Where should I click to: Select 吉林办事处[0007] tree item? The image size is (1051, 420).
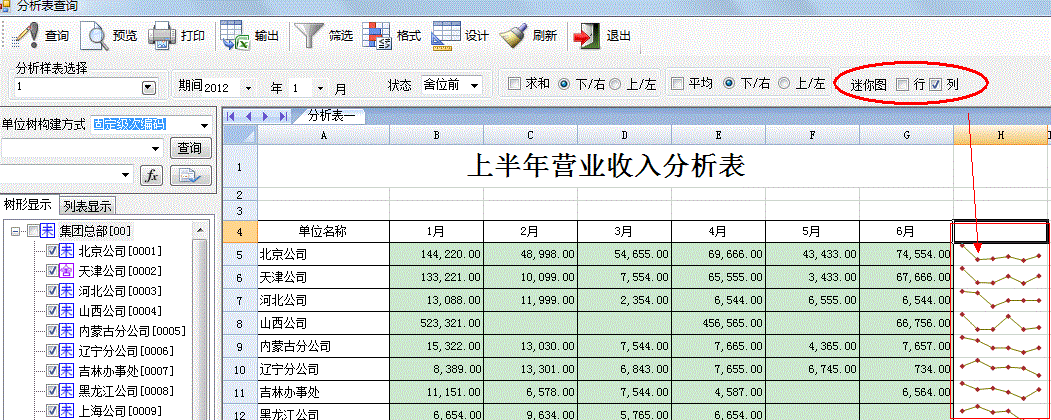point(126,372)
